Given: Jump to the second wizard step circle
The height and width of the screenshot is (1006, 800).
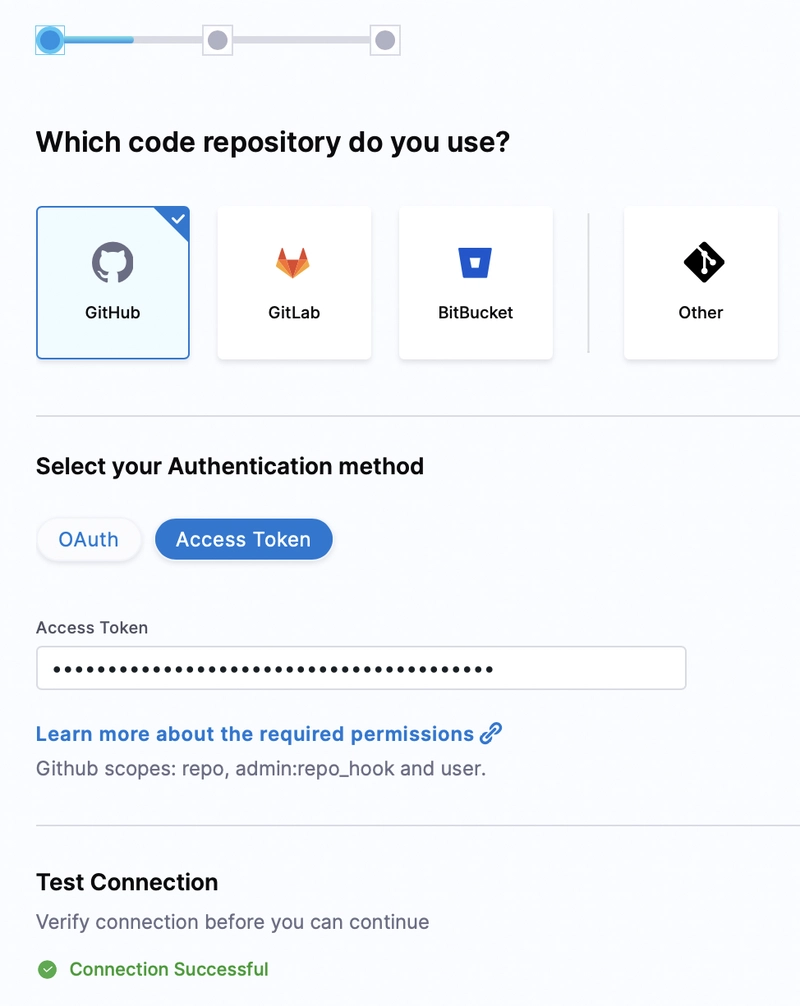Looking at the screenshot, I should coord(218,40).
